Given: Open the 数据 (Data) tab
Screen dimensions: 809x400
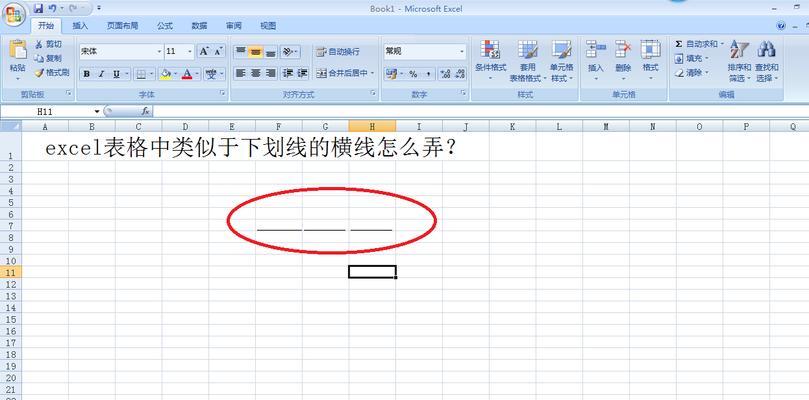Looking at the screenshot, I should (199, 26).
